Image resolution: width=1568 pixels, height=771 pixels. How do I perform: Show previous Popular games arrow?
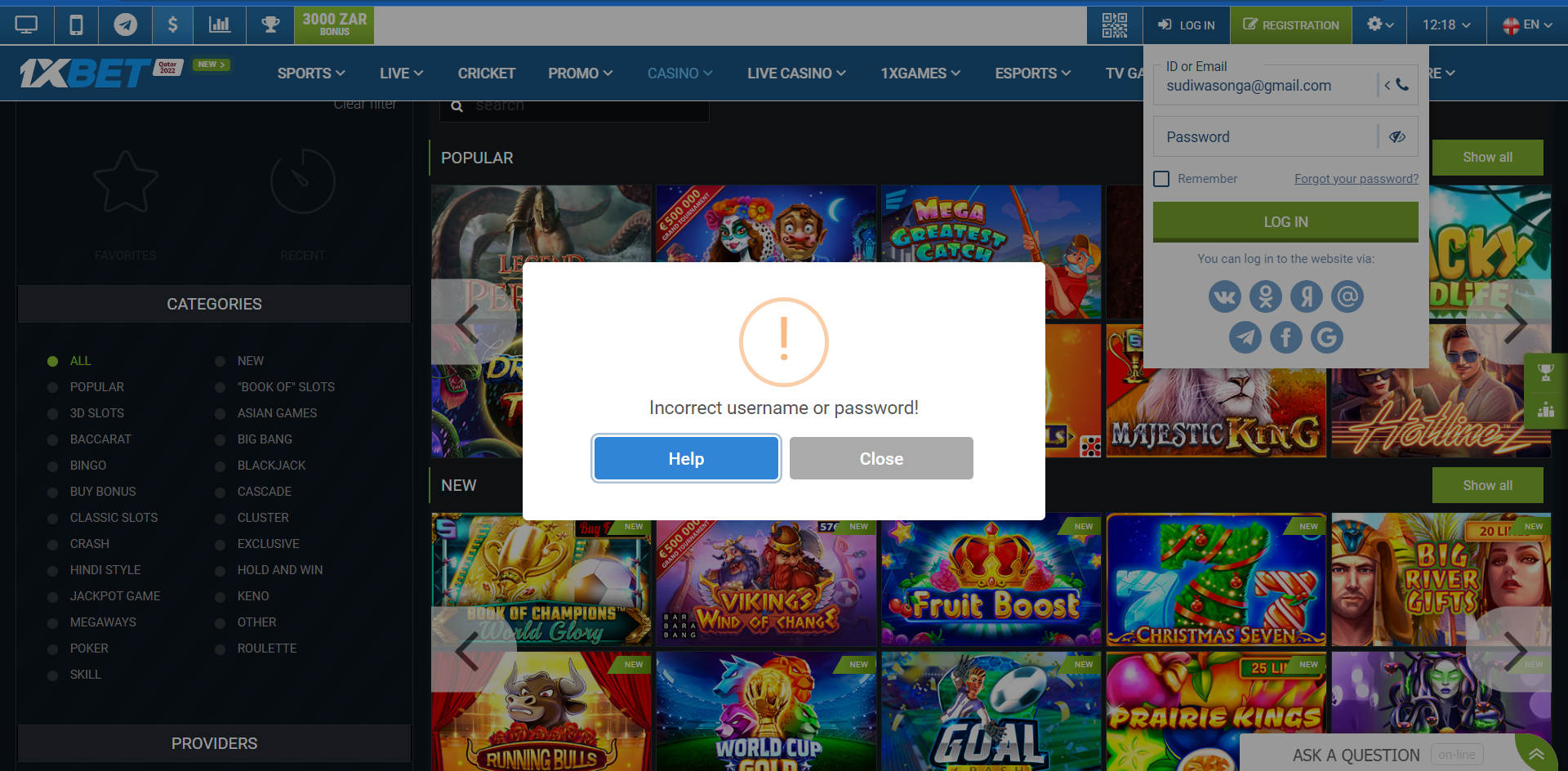click(466, 323)
